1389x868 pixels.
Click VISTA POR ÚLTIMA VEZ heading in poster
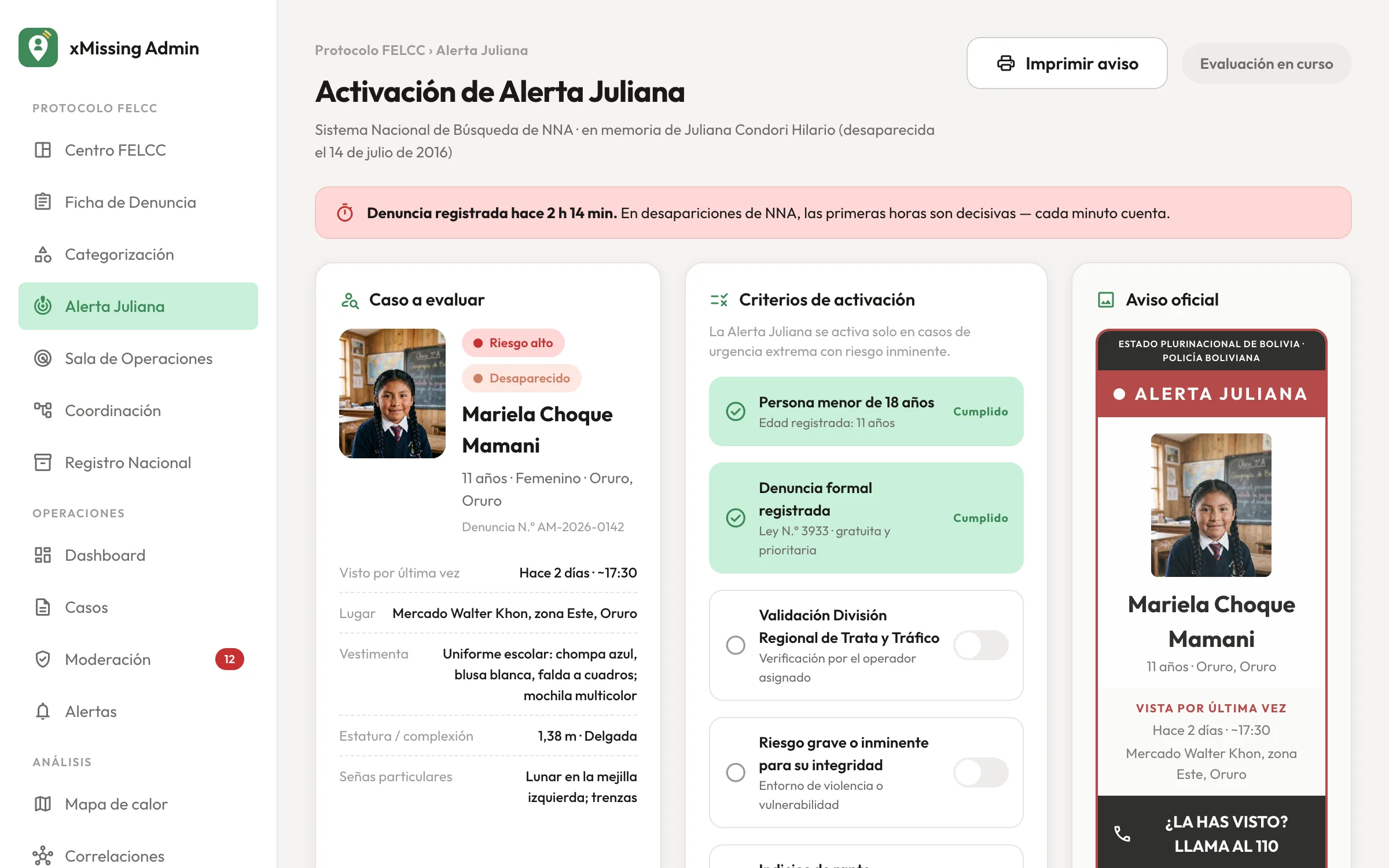click(1211, 708)
